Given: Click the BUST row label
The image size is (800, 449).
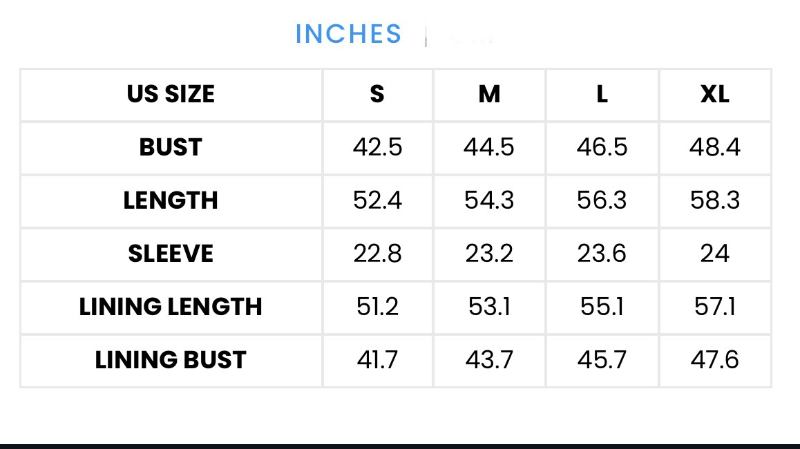Looking at the screenshot, I should 171,147.
